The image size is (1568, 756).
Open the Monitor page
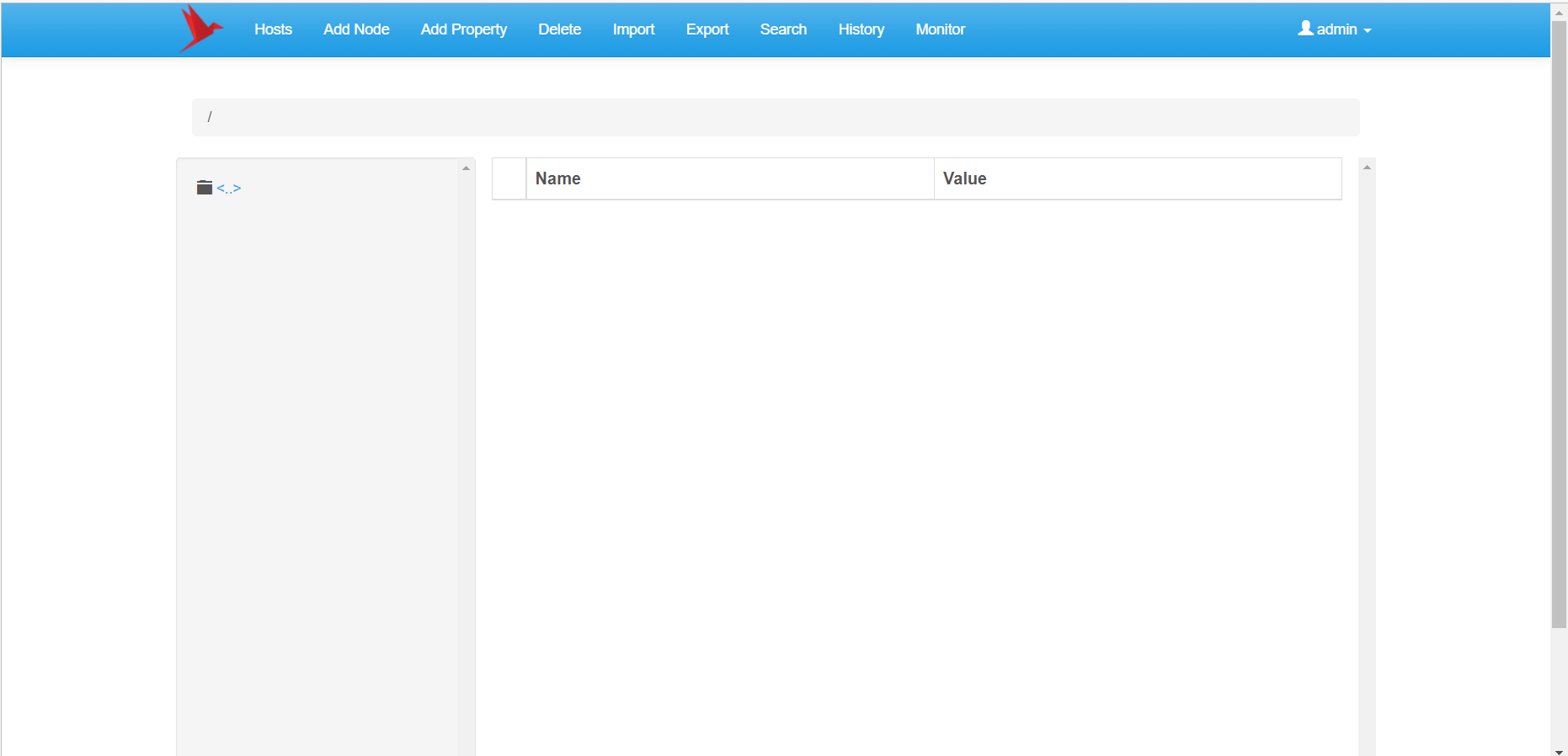point(941,29)
